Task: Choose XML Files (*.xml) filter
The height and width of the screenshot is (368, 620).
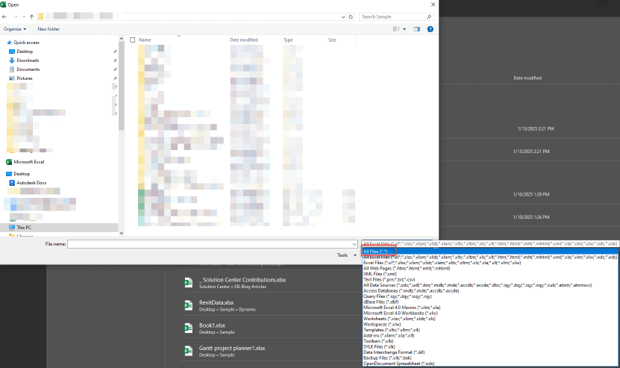Action: tap(490, 274)
